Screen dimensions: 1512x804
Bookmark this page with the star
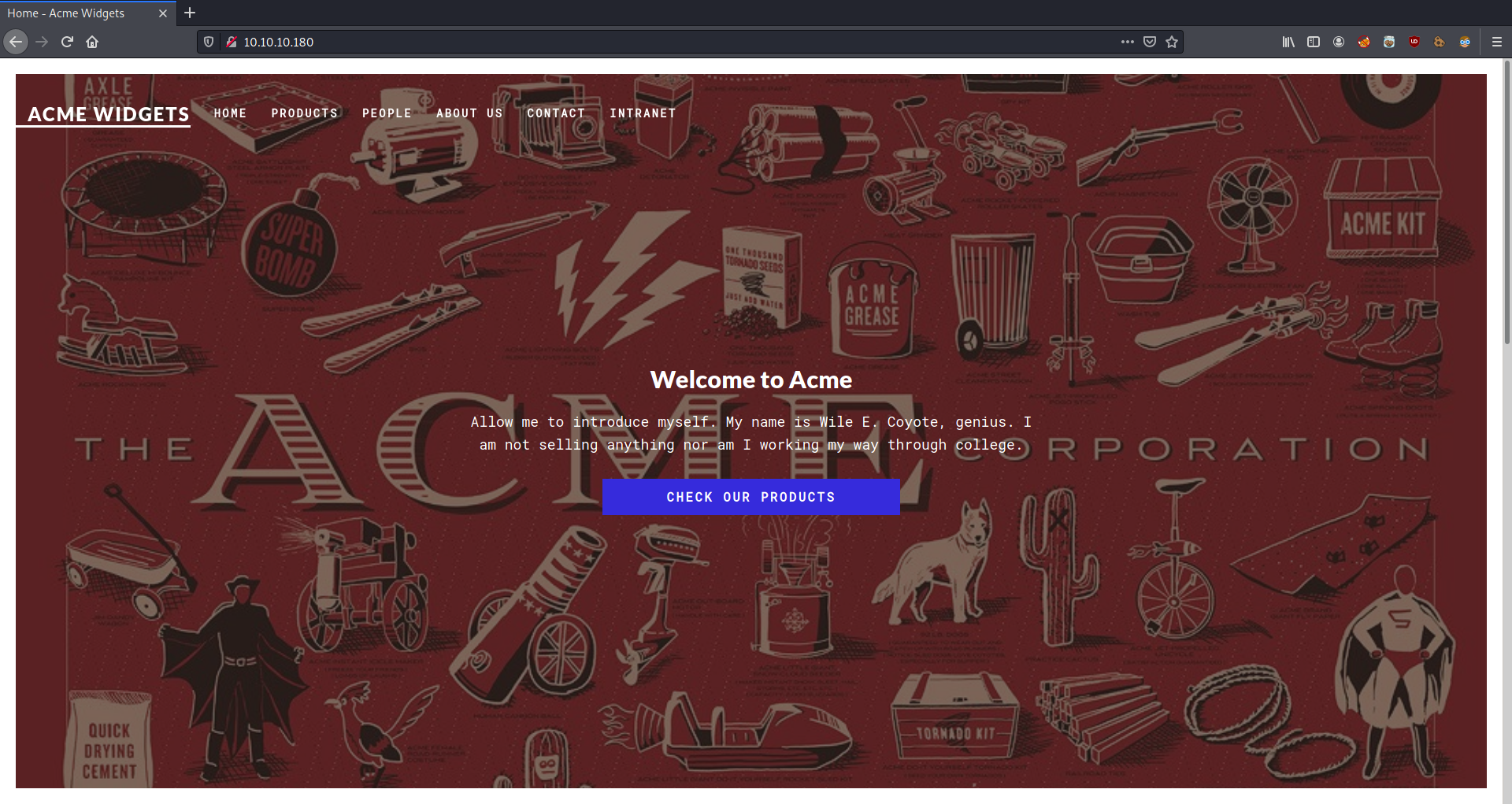click(x=1172, y=42)
